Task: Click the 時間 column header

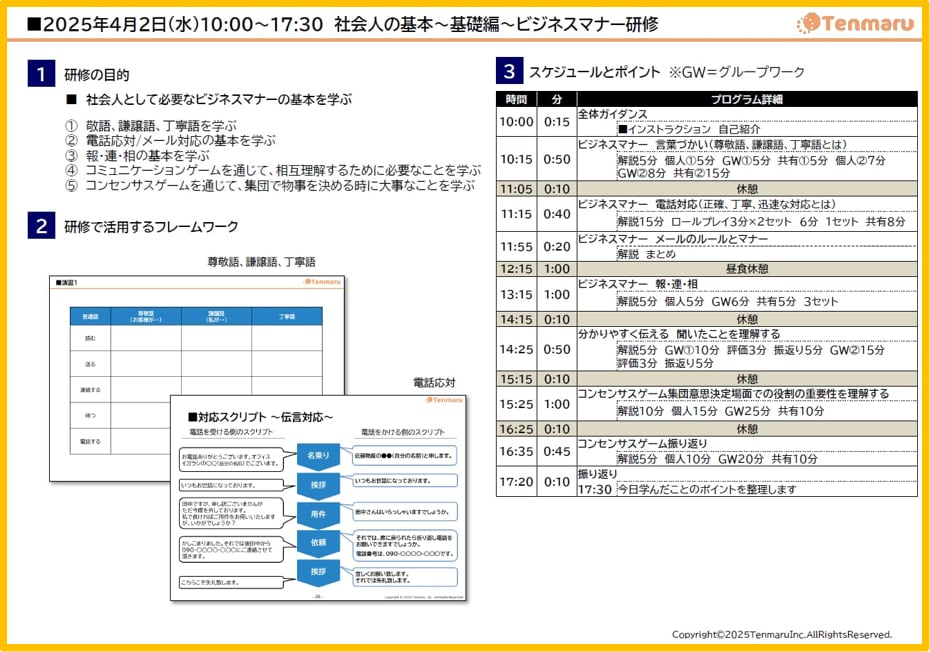Action: (x=516, y=99)
